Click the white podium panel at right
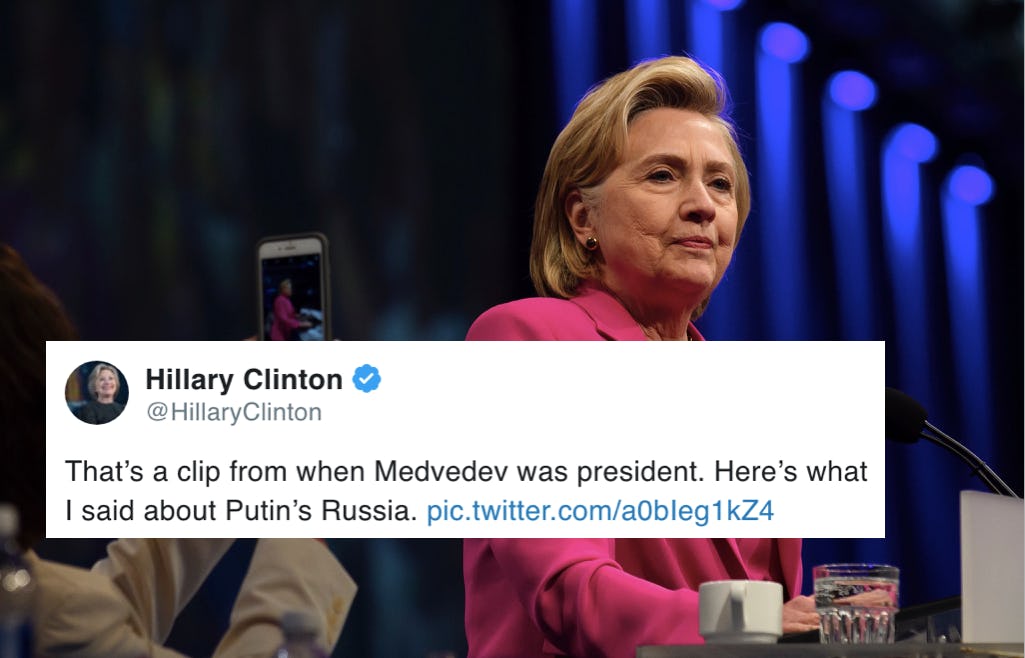Viewport: 1025px width, 658px height. tap(992, 567)
